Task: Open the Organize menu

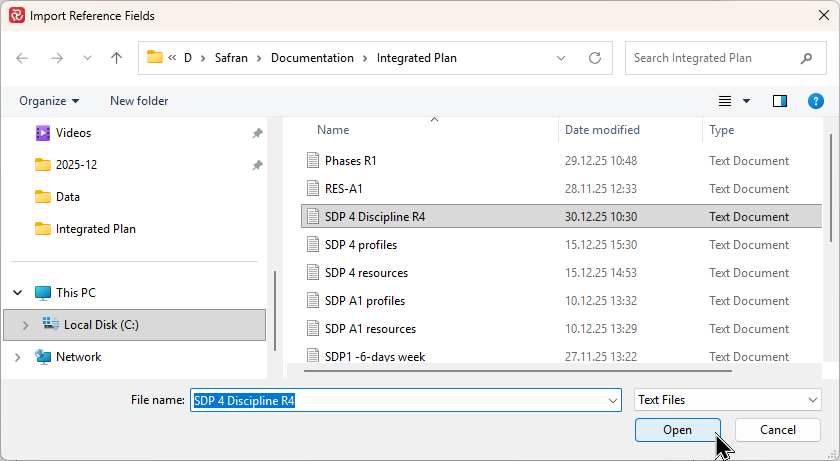Action: tap(48, 101)
